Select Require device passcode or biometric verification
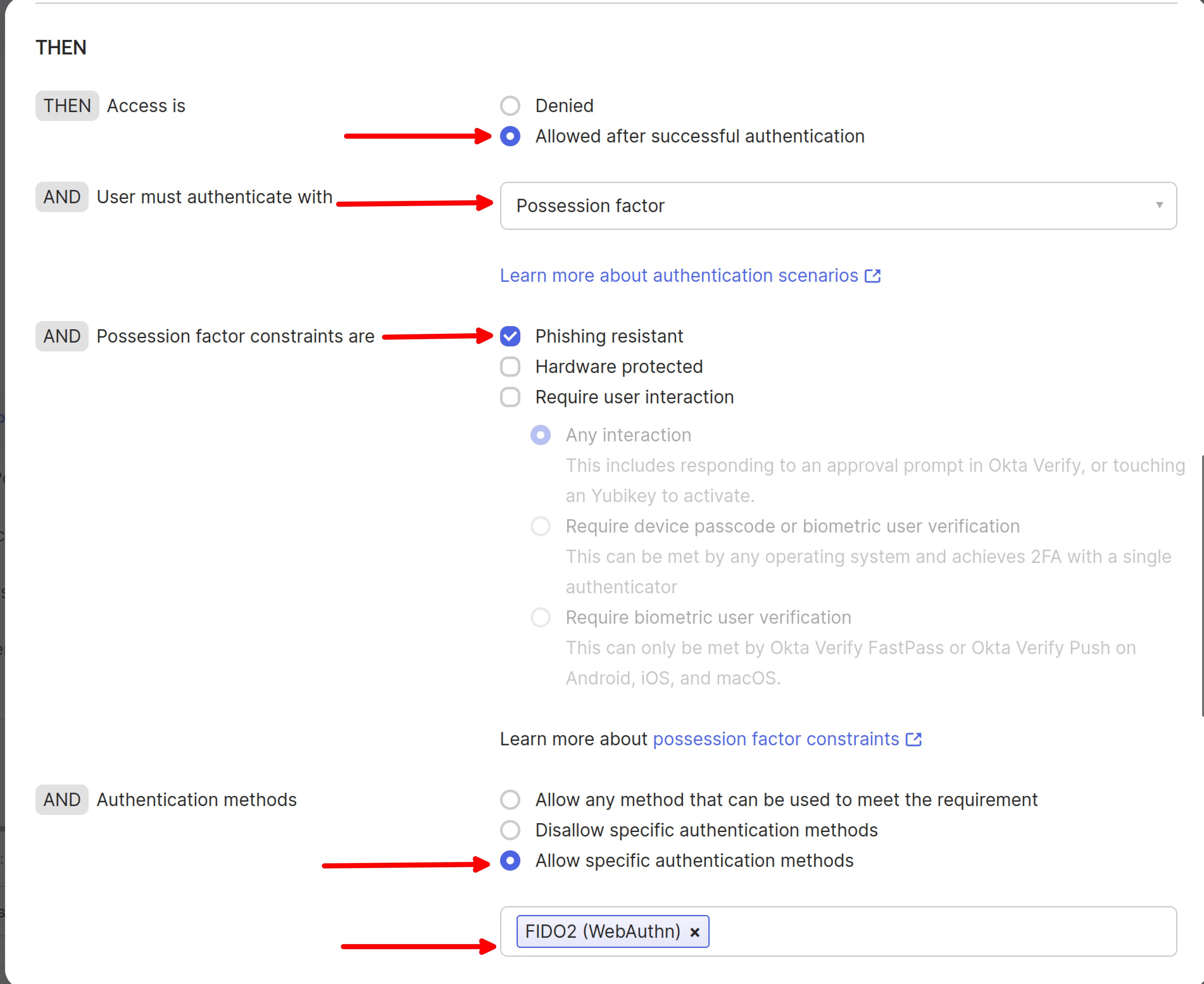The image size is (1204, 984). click(x=541, y=527)
